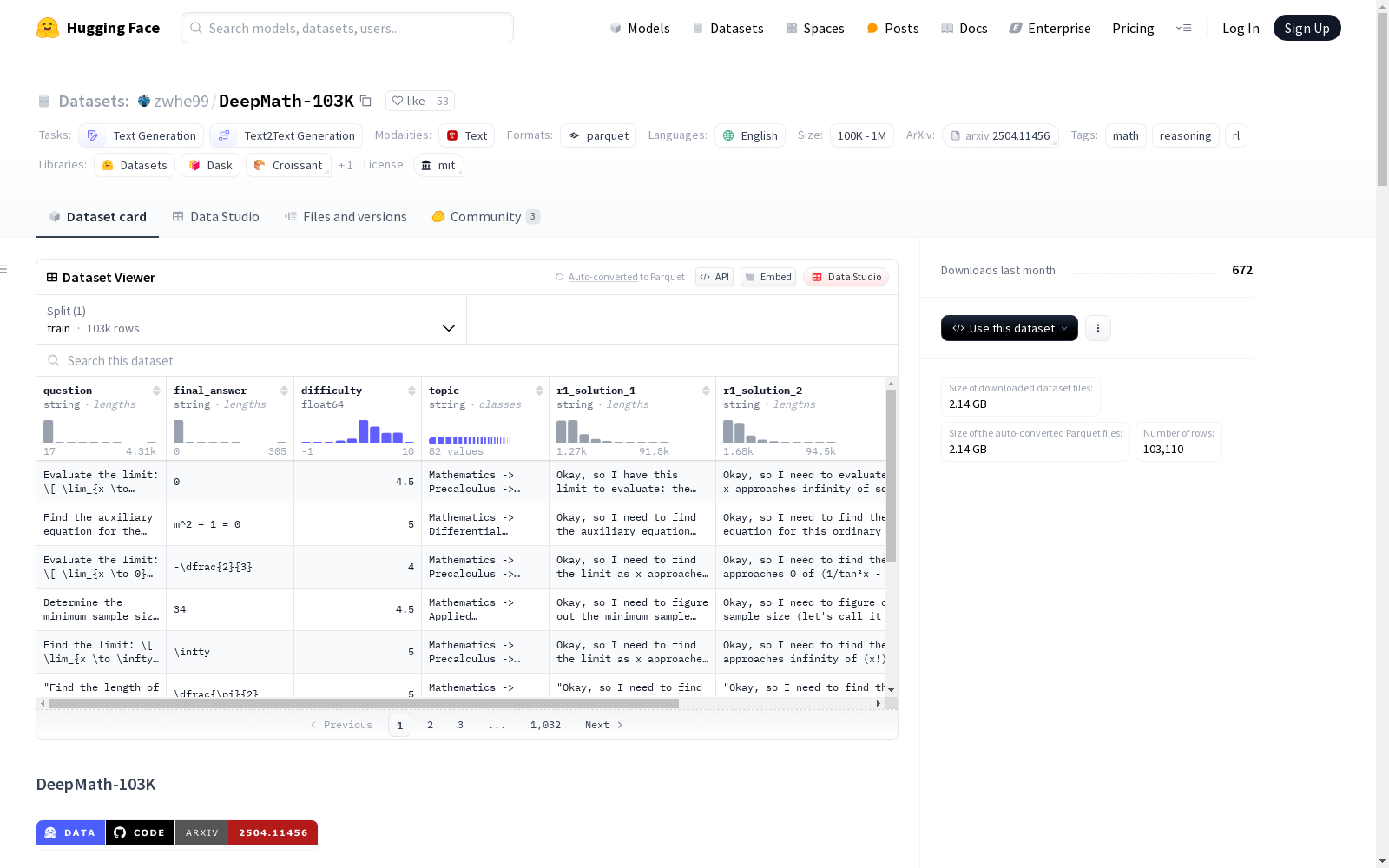Click the difficulty histogram chart

coord(358,431)
